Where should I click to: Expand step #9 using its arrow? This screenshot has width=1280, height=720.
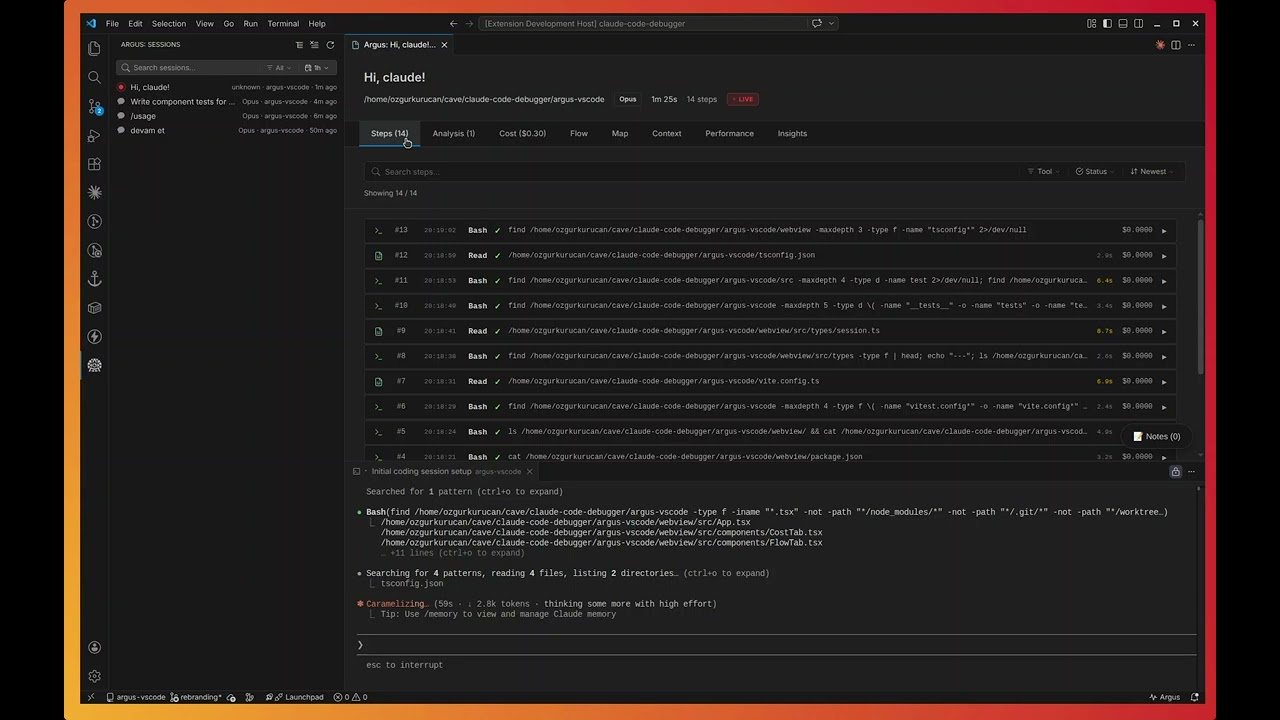coord(1164,331)
